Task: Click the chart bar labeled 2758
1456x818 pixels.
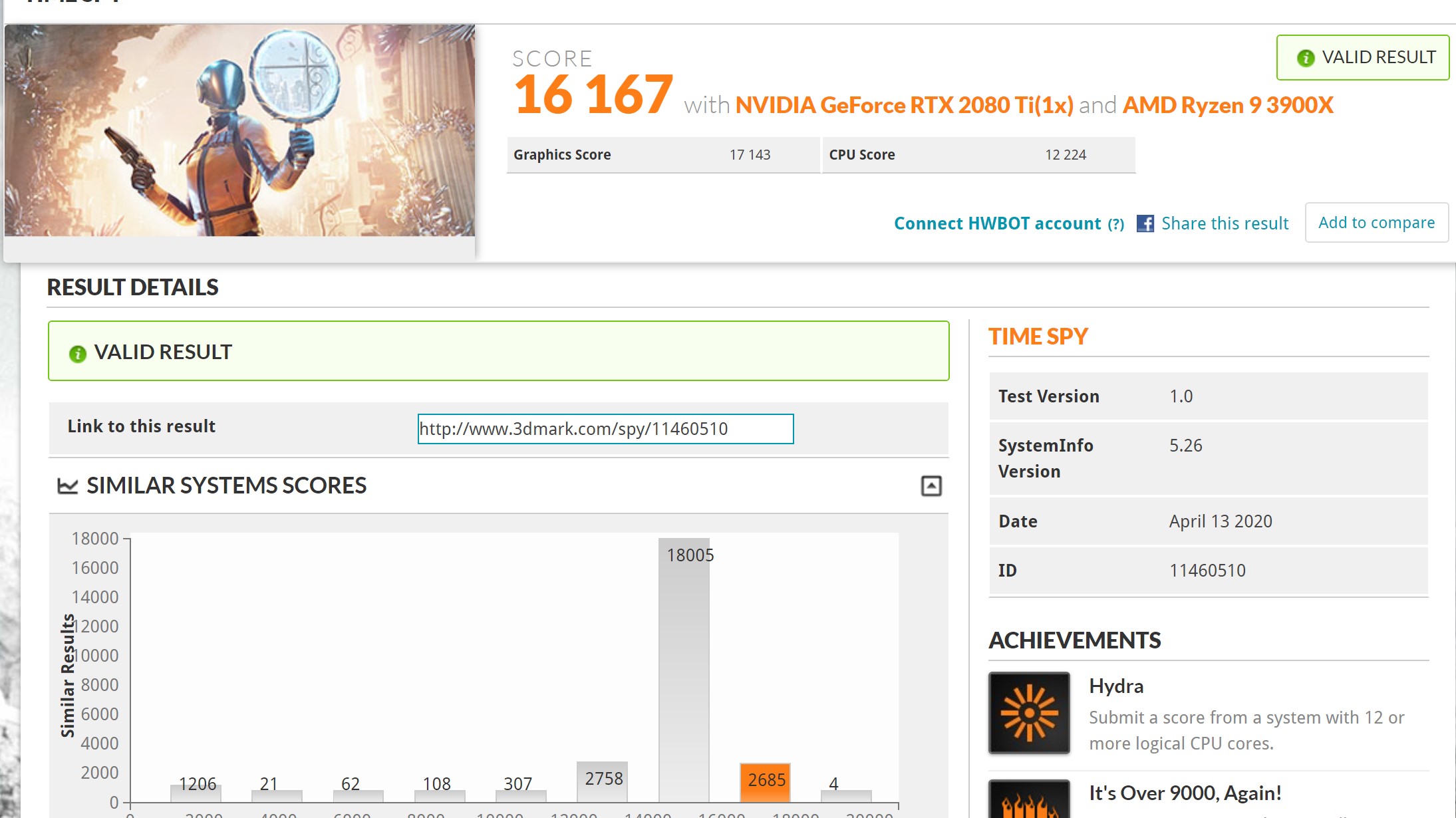Action: 602,781
